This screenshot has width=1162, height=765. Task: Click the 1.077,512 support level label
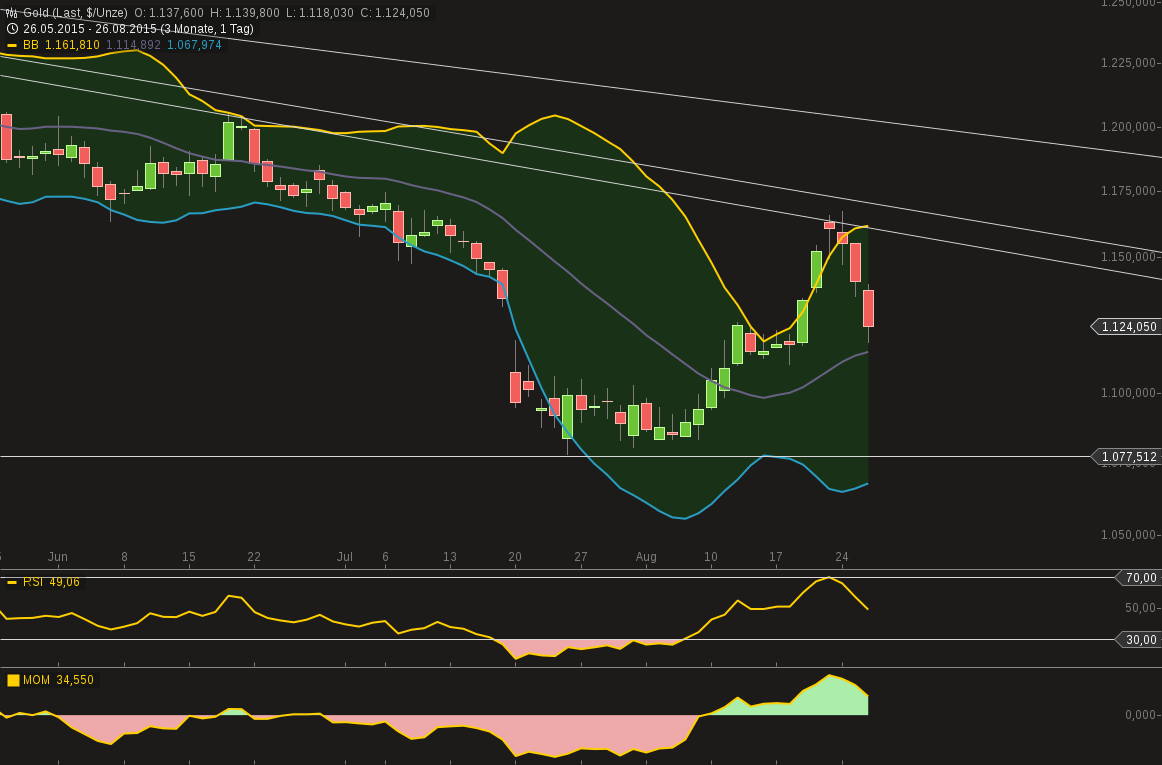(1131, 457)
